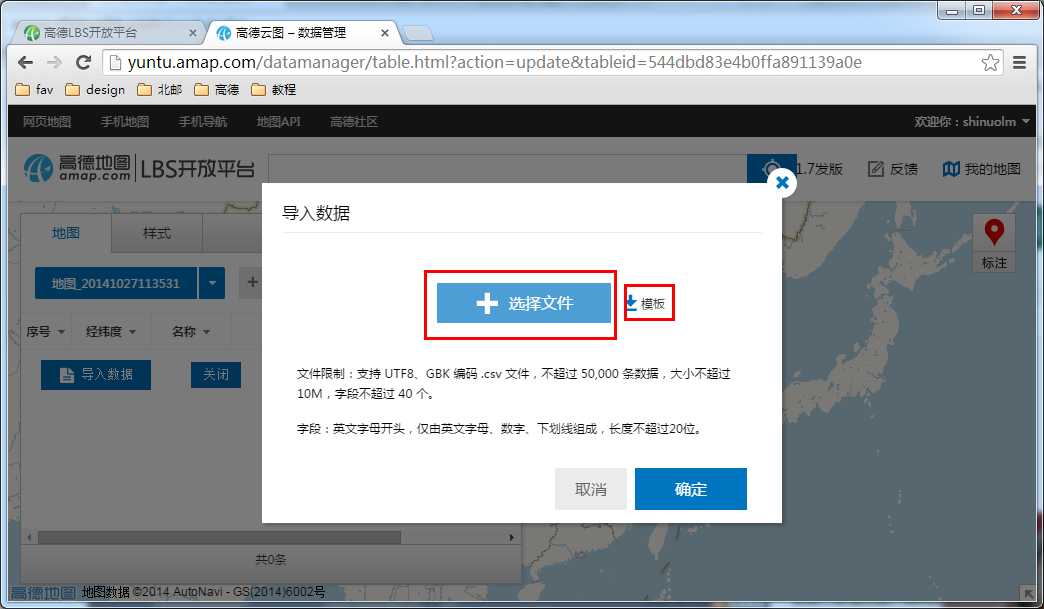Open 手机导航 in top navigation
1044x609 pixels.
(202, 121)
